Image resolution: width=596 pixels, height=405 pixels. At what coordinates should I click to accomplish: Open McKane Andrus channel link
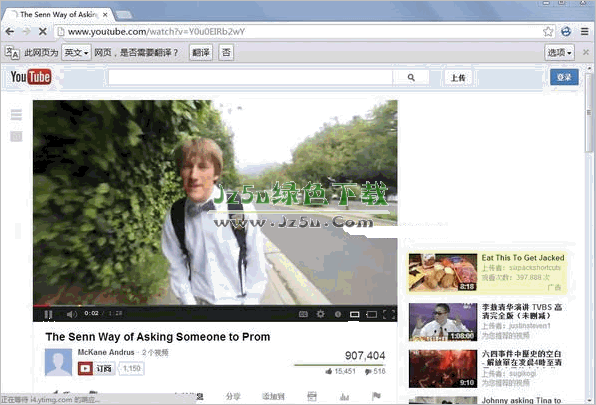coord(106,353)
